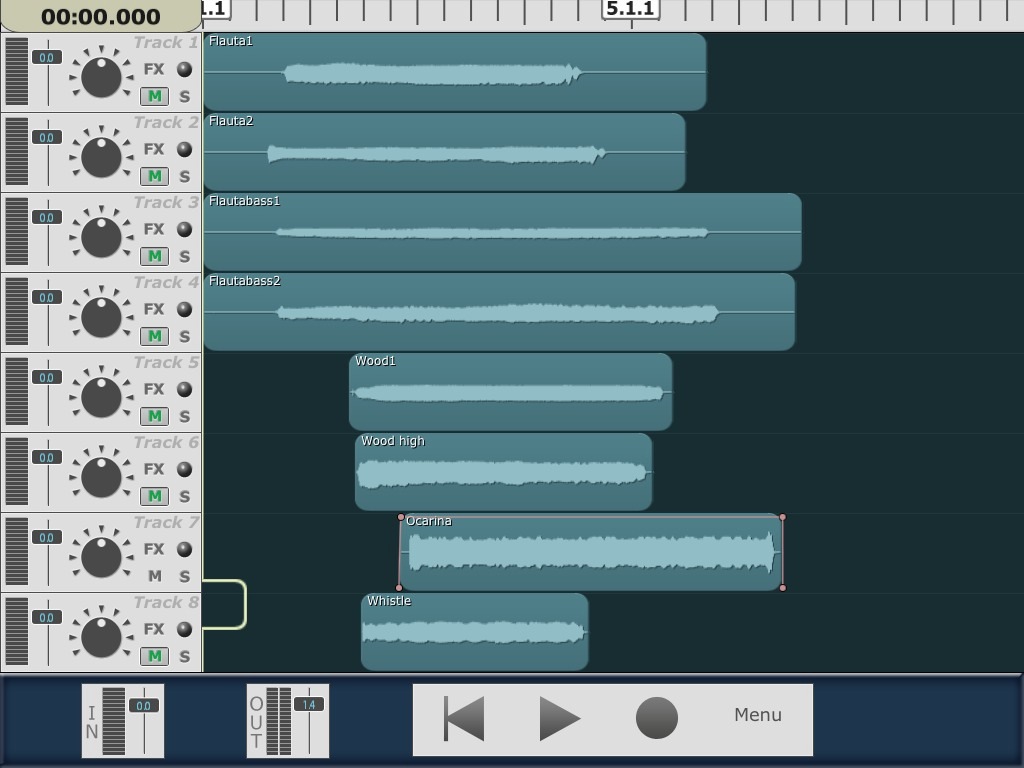Click the OUT level fader at 1.4

coord(308,705)
